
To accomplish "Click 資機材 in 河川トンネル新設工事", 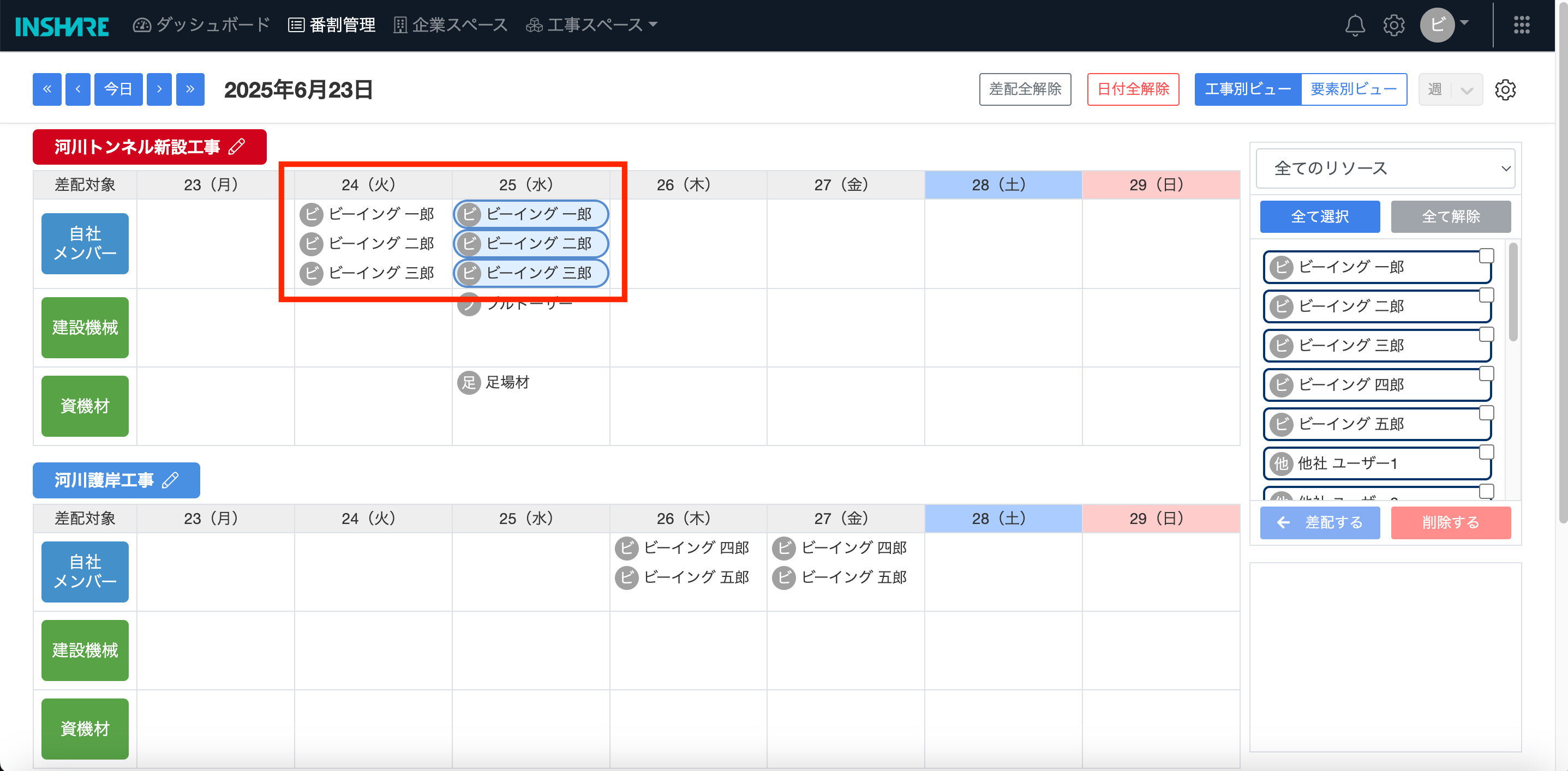I will click(85, 406).
